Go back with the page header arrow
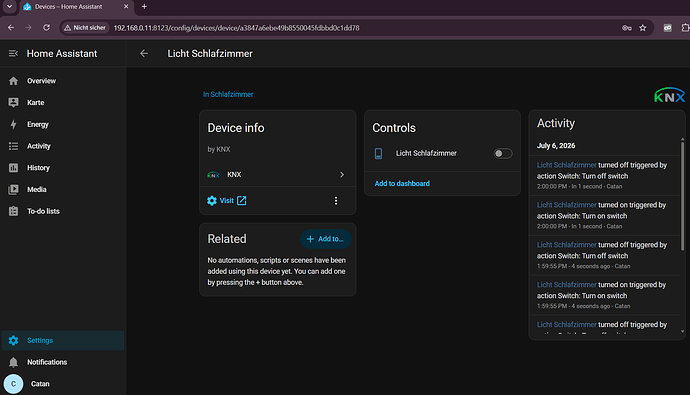This screenshot has width=690, height=395. 144,54
